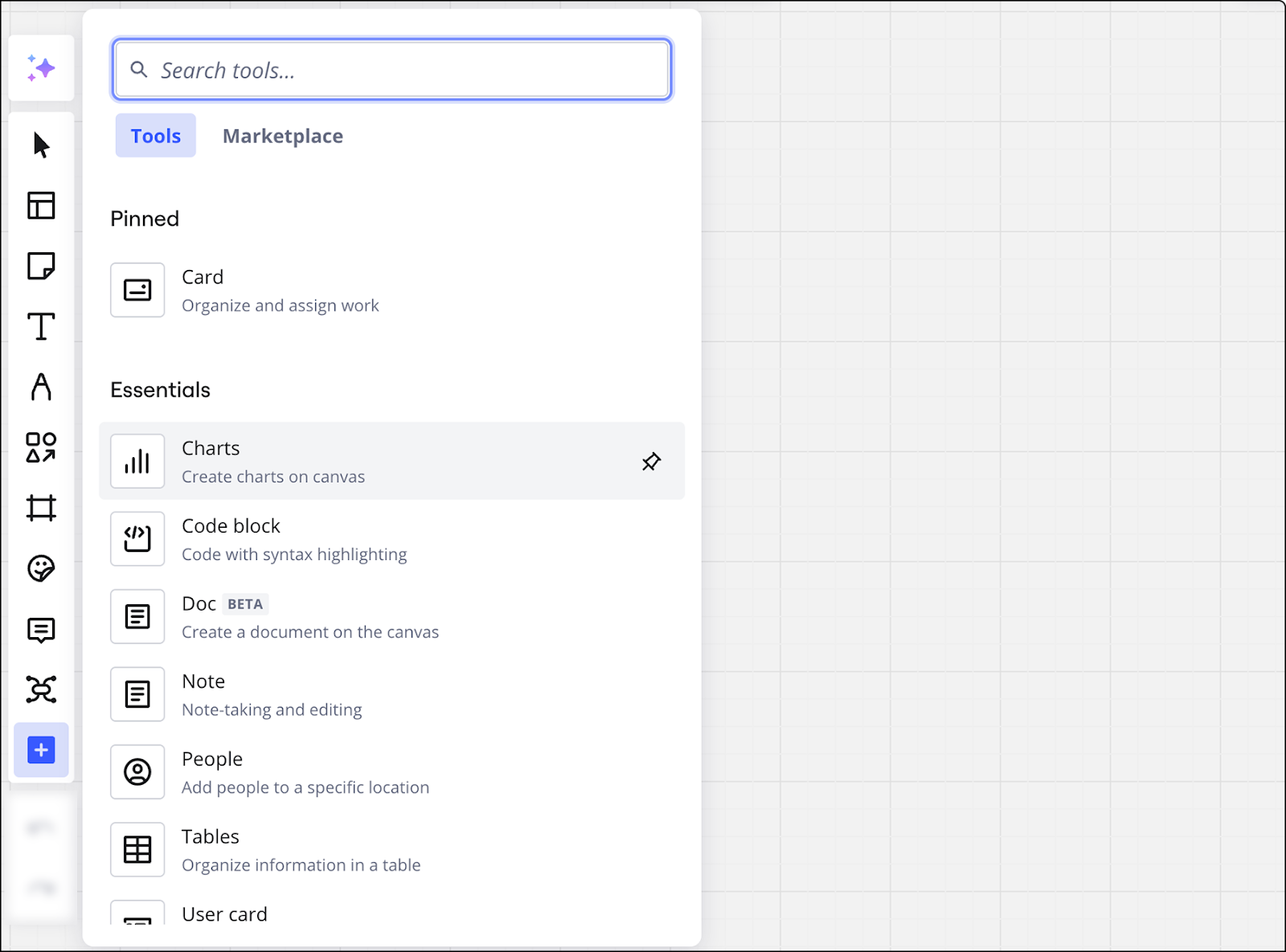Pin the Charts tool

pos(651,461)
